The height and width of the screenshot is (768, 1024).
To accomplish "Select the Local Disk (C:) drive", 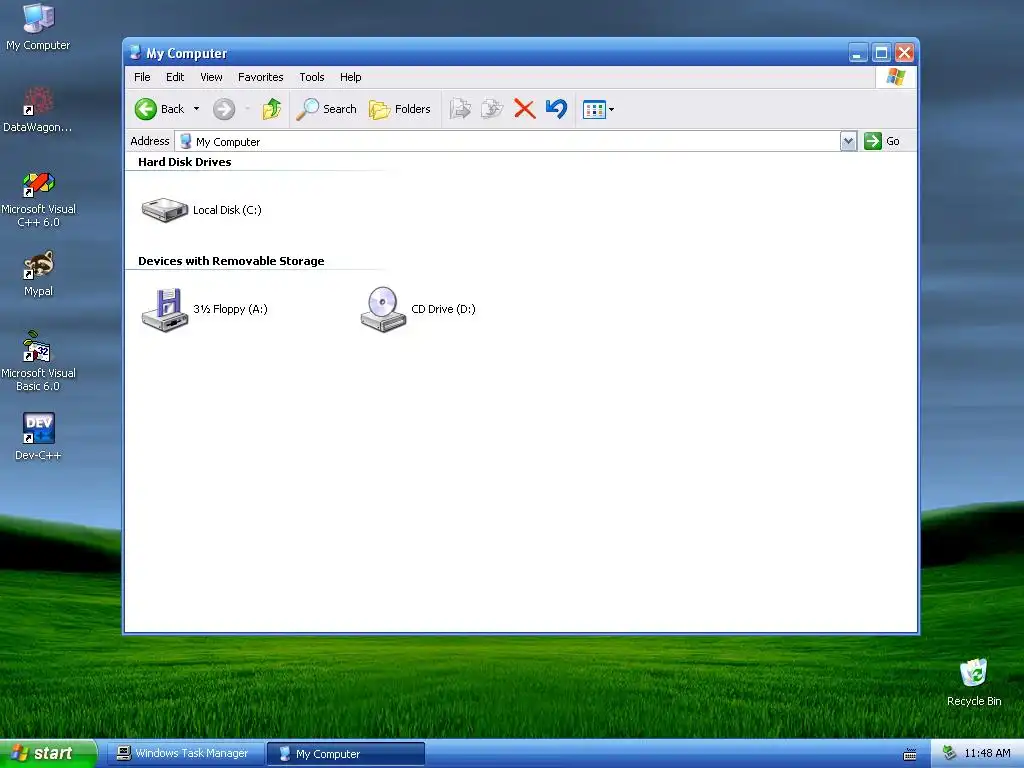I will point(201,210).
